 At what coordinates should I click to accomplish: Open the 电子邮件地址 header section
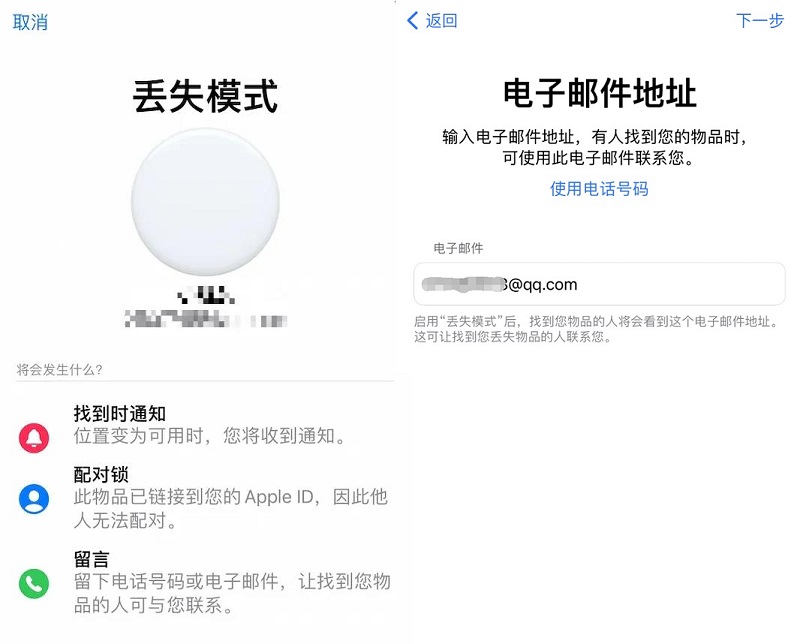click(599, 91)
